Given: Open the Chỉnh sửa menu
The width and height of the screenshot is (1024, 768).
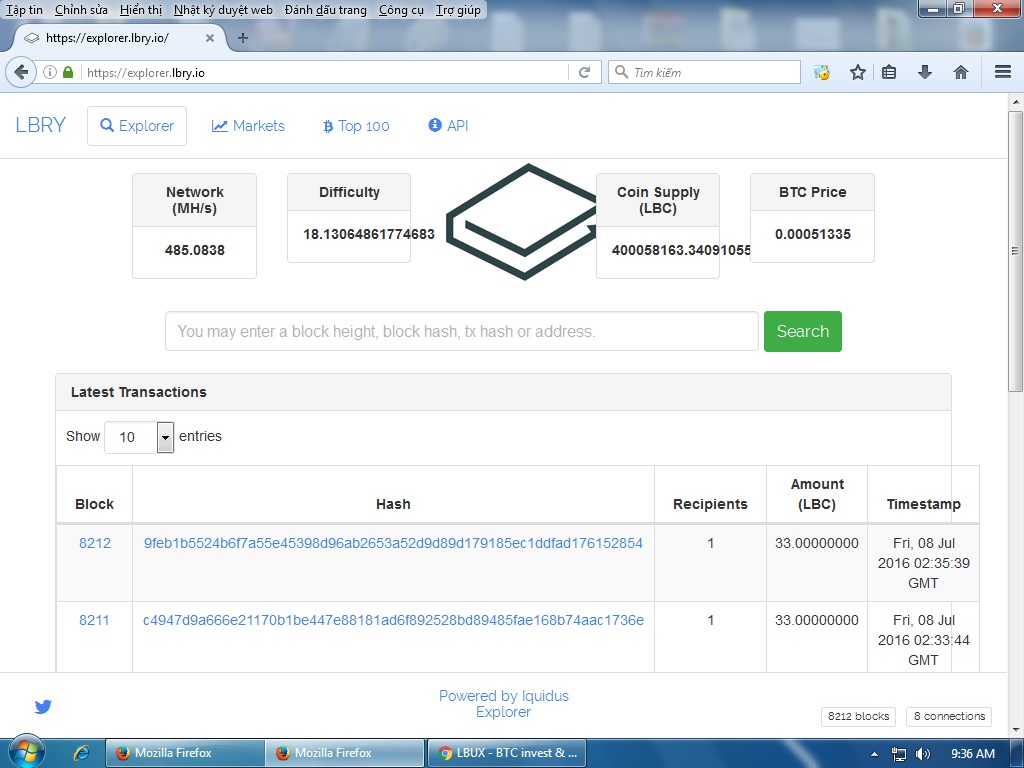Looking at the screenshot, I should (x=81, y=10).
